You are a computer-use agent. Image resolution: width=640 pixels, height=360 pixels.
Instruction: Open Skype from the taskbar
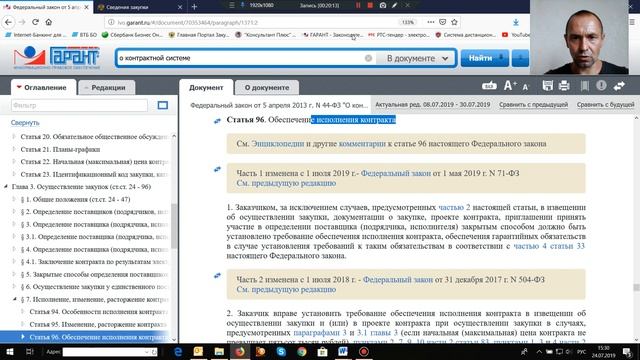coord(281,351)
